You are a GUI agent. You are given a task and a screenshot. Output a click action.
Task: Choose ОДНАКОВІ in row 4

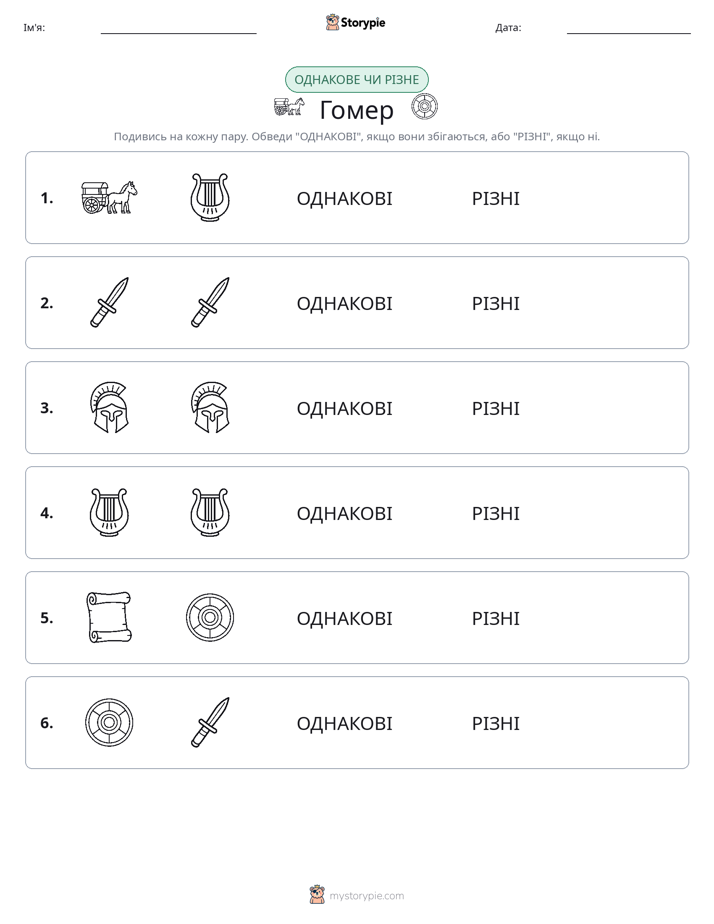344,513
